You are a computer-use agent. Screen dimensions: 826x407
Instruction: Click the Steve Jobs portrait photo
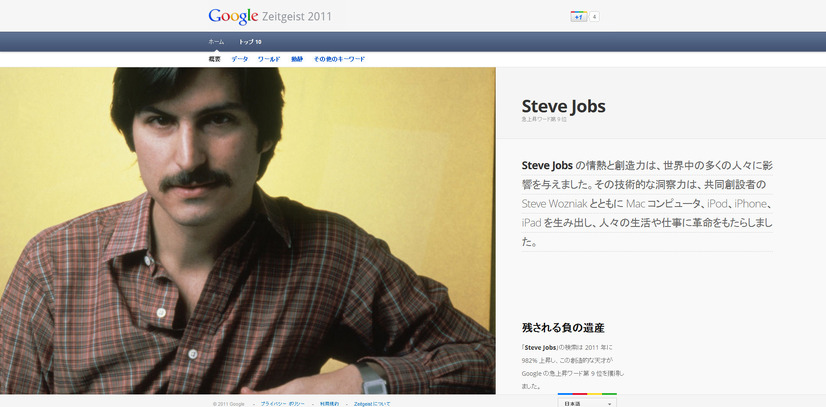tap(248, 231)
